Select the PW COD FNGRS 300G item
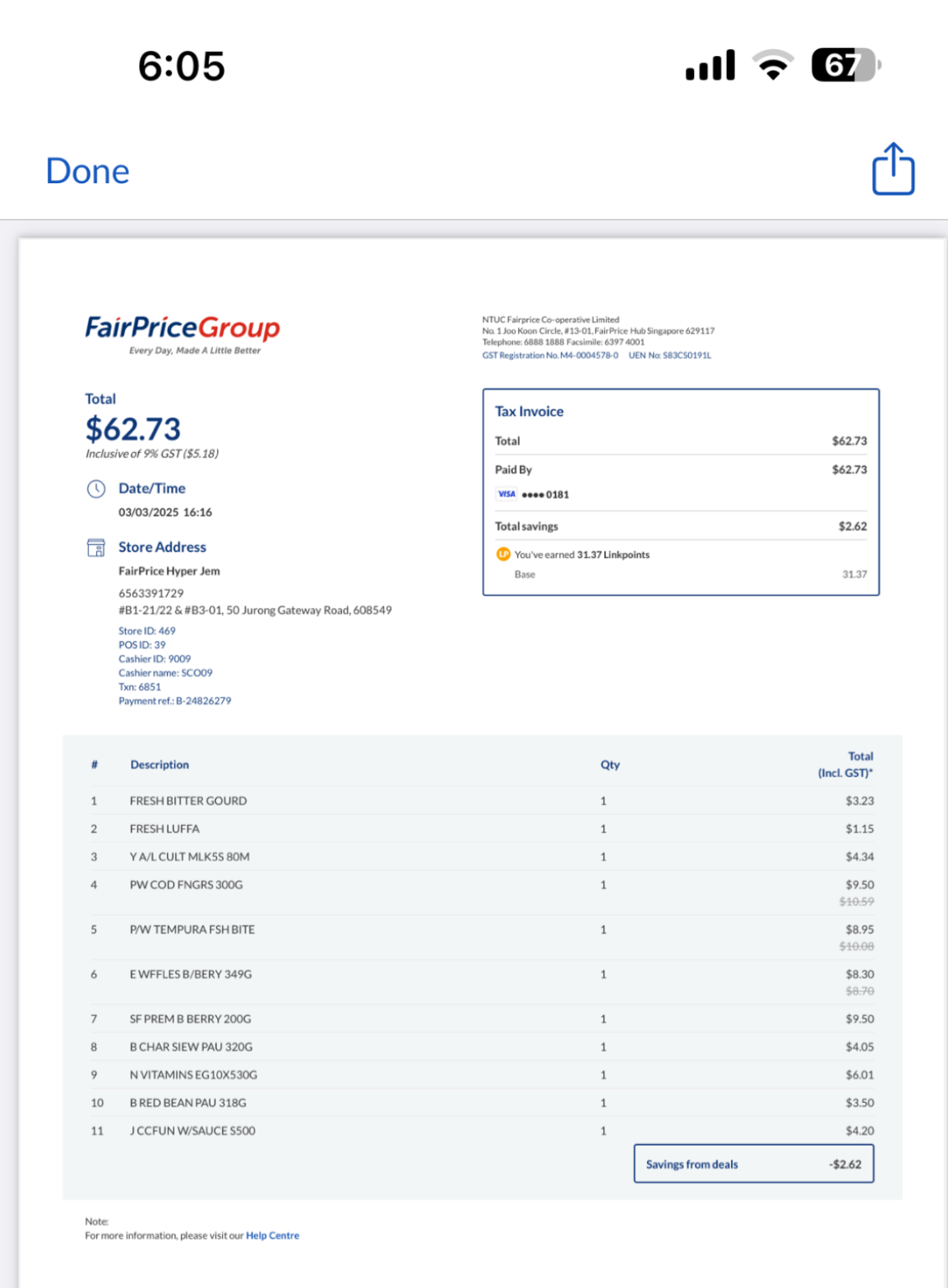 [x=187, y=884]
